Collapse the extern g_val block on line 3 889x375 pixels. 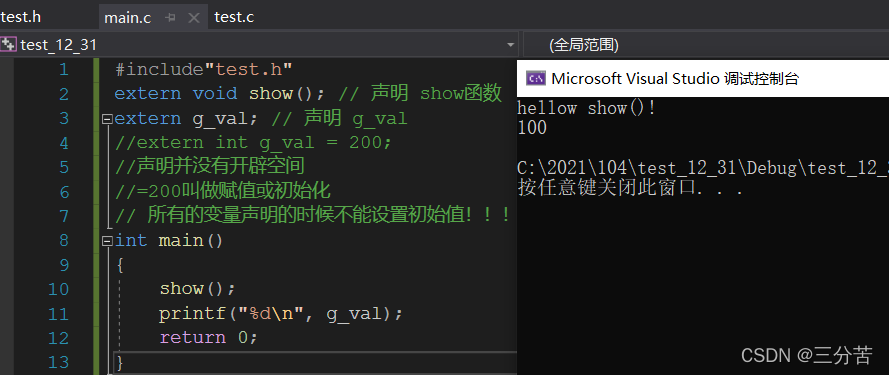107,119
